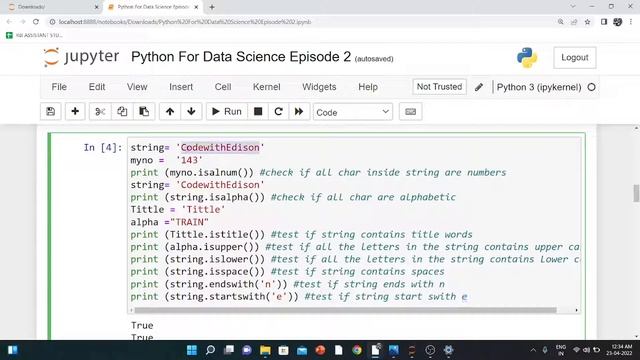This screenshot has width=640, height=360.
Task: Click the taskbar clock and date
Action: pos(620,350)
